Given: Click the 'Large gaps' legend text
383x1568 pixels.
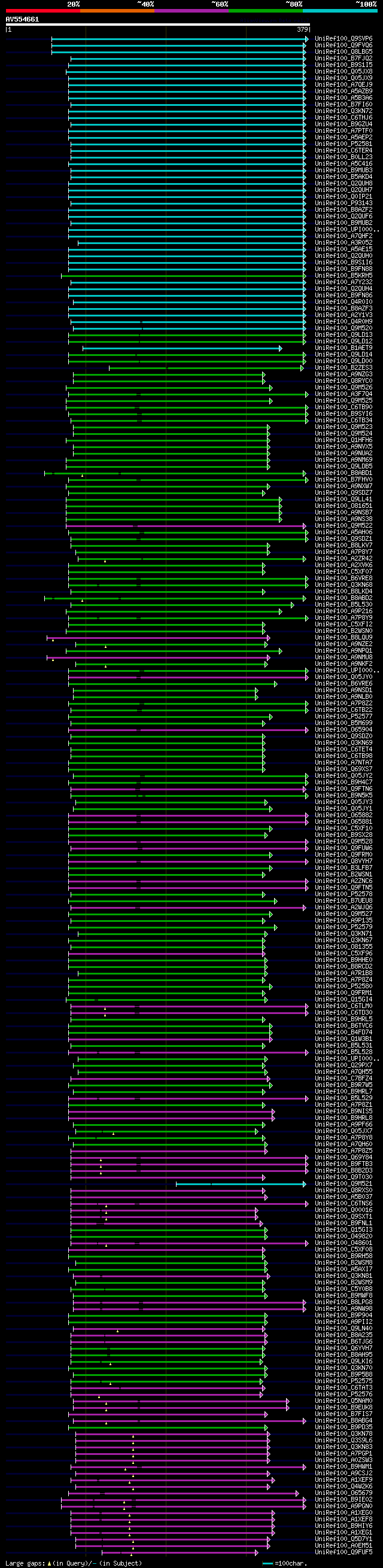Looking at the screenshot, I should (x=25, y=1563).
